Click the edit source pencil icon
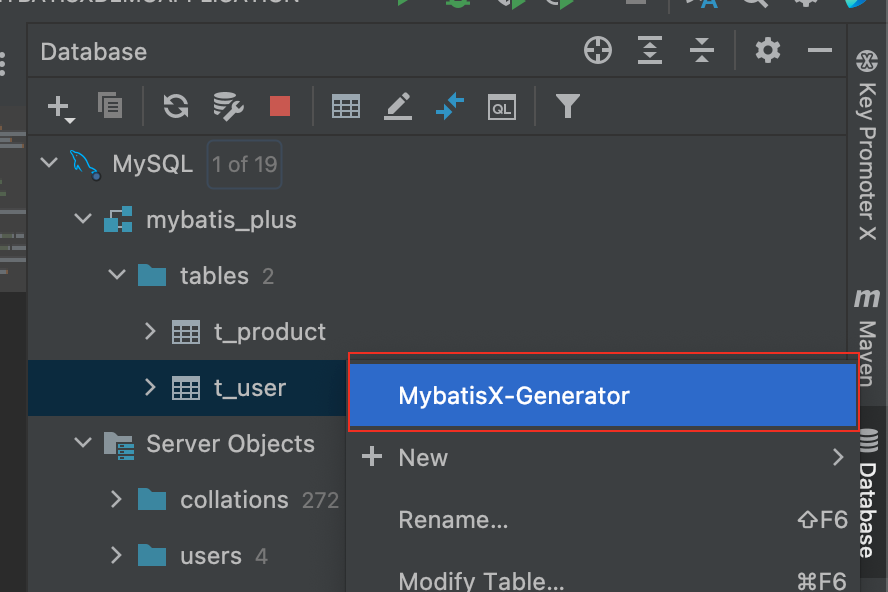Viewport: 888px width, 592px height. coord(398,105)
